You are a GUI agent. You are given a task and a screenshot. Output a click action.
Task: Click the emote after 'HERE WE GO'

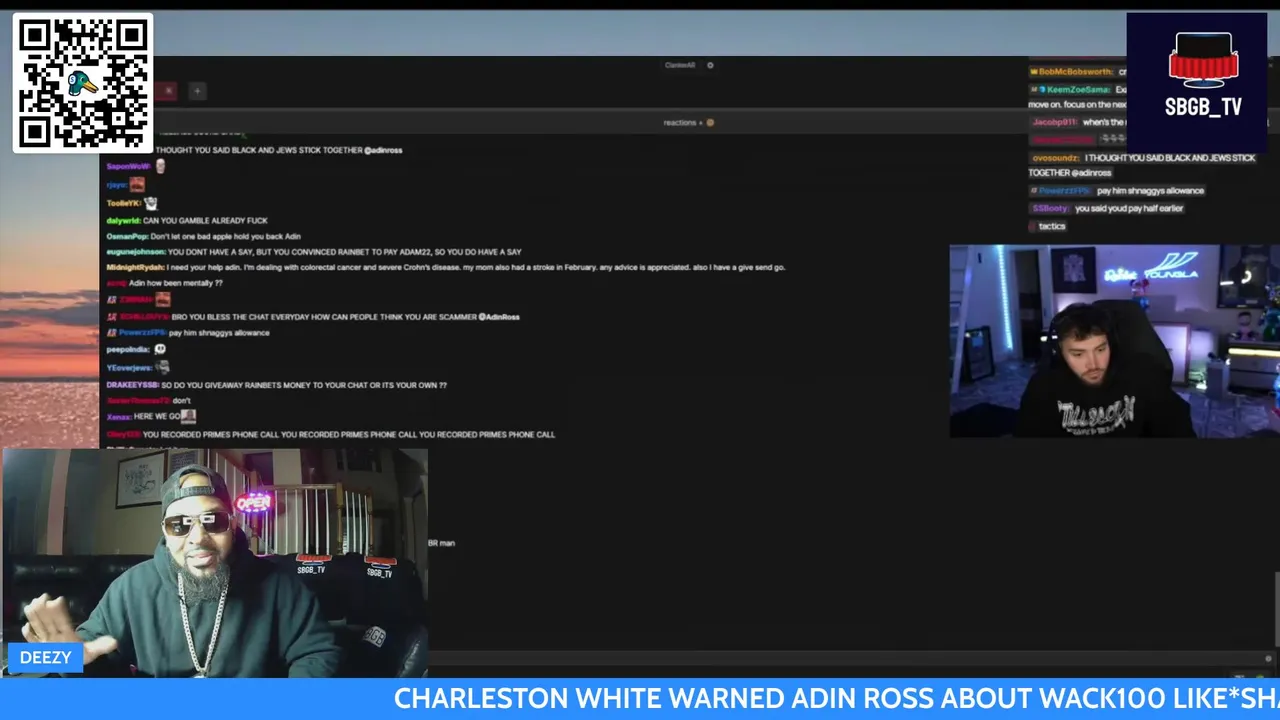pyautogui.click(x=188, y=416)
